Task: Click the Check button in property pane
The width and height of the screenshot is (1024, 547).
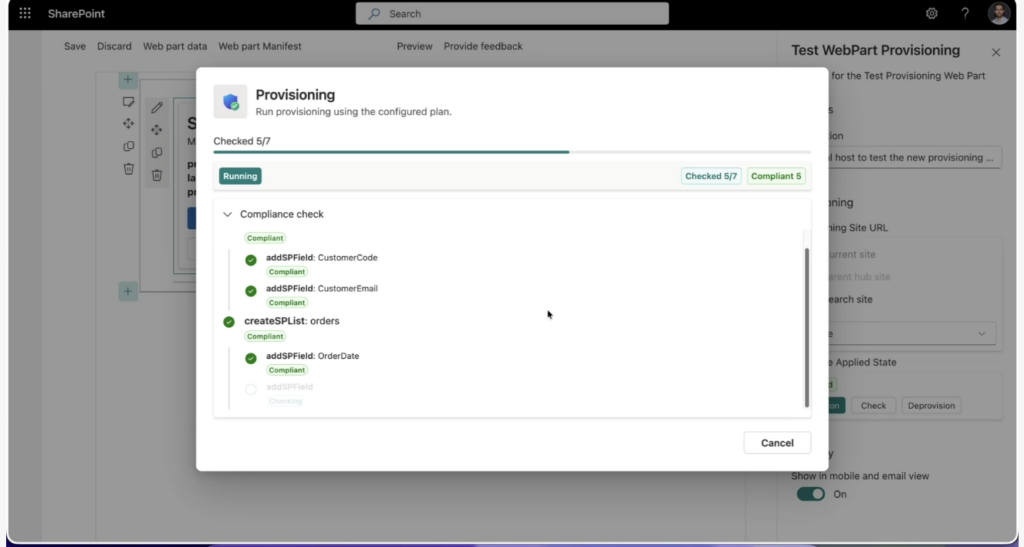Action: 873,405
